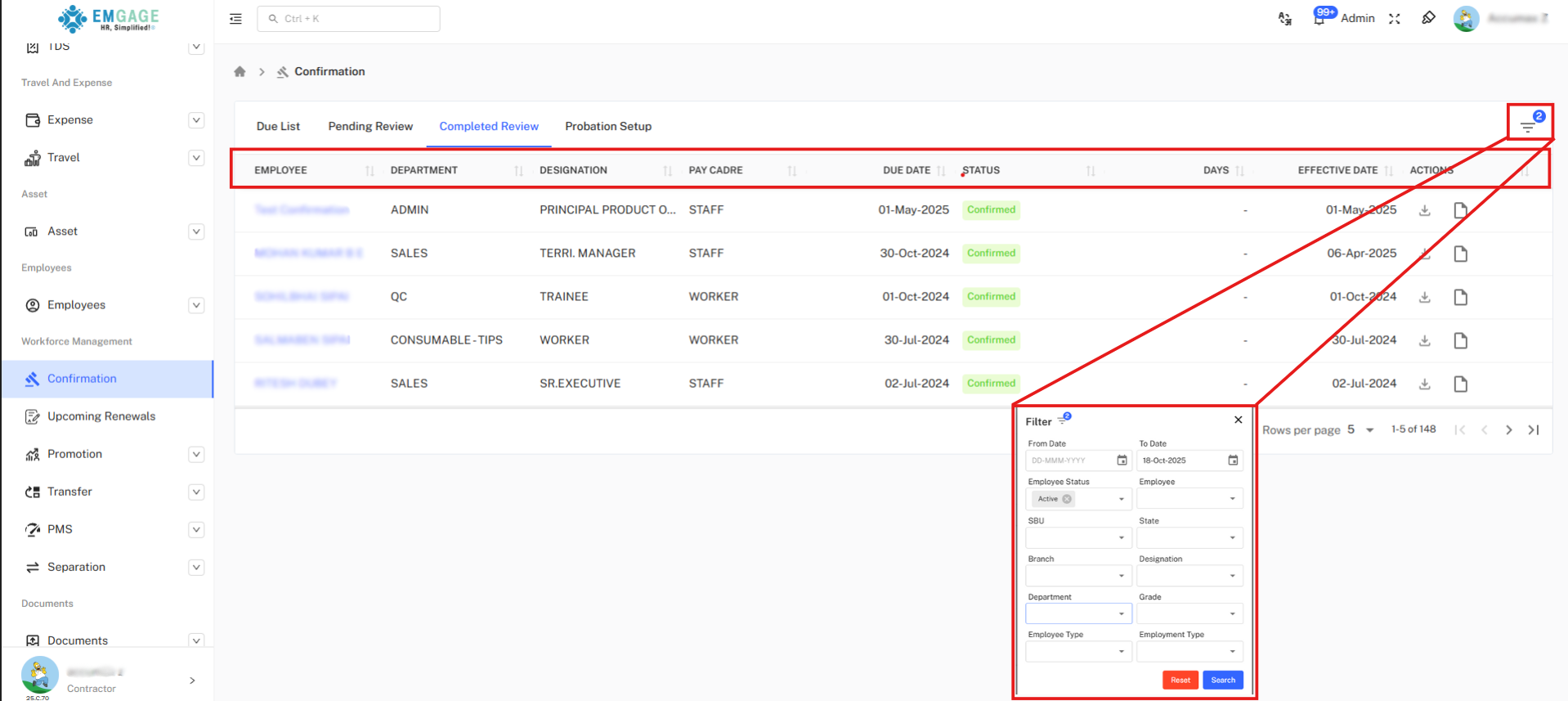Toggle fullscreen mode icon in header
Screen dimensions: 1568x701
pos(1395,19)
